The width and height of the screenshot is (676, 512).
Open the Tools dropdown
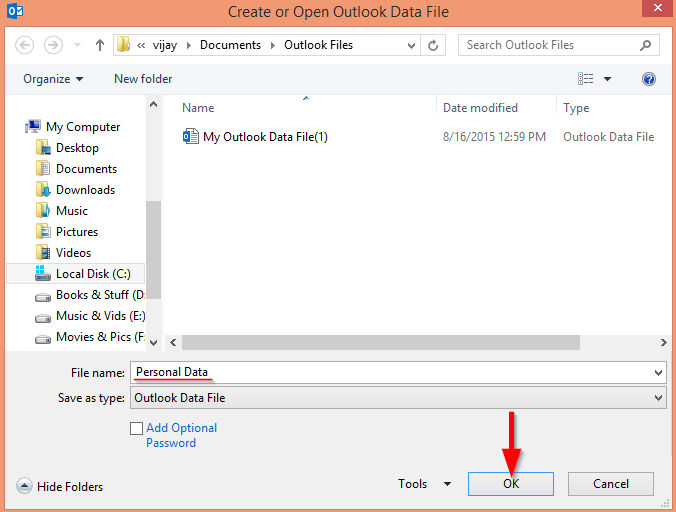[425, 484]
